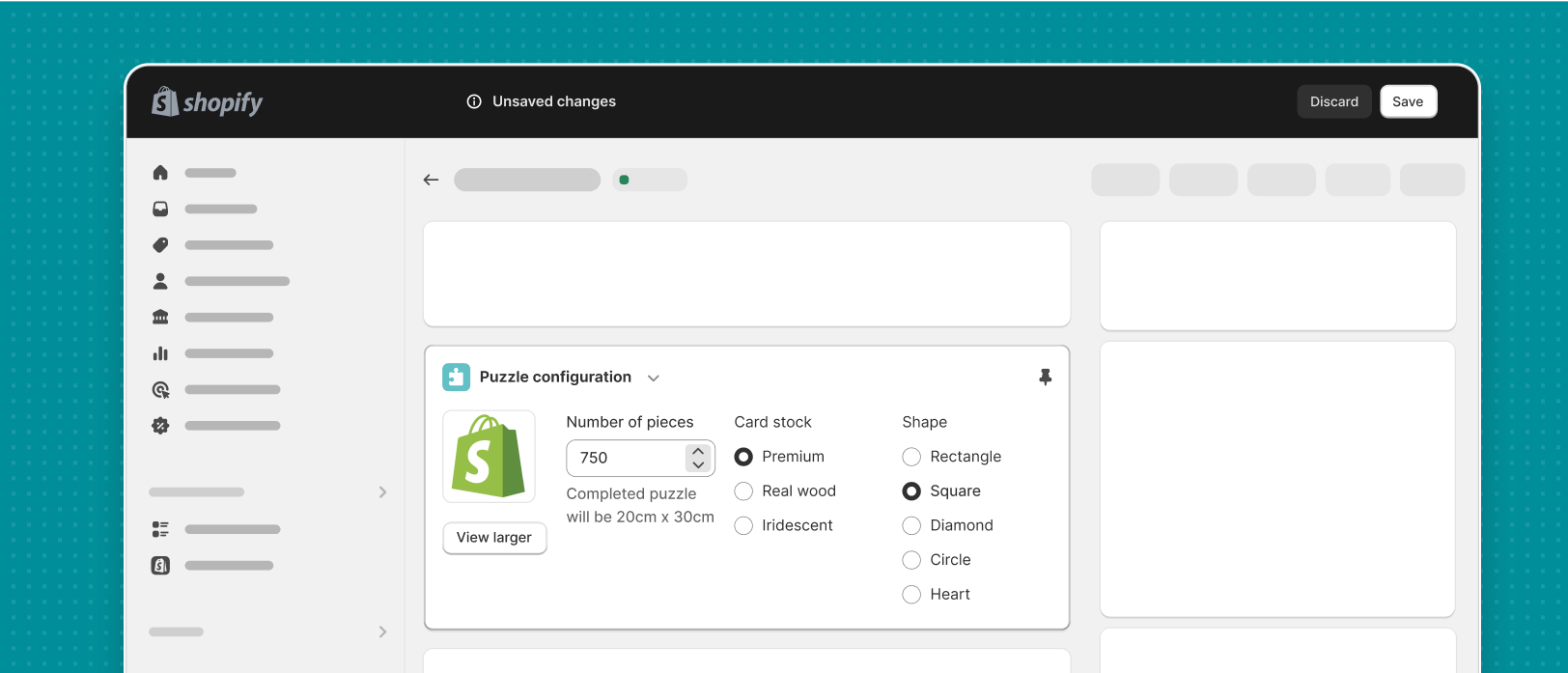Click the green dot status badge
This screenshot has width=1568, height=673.
650,180
